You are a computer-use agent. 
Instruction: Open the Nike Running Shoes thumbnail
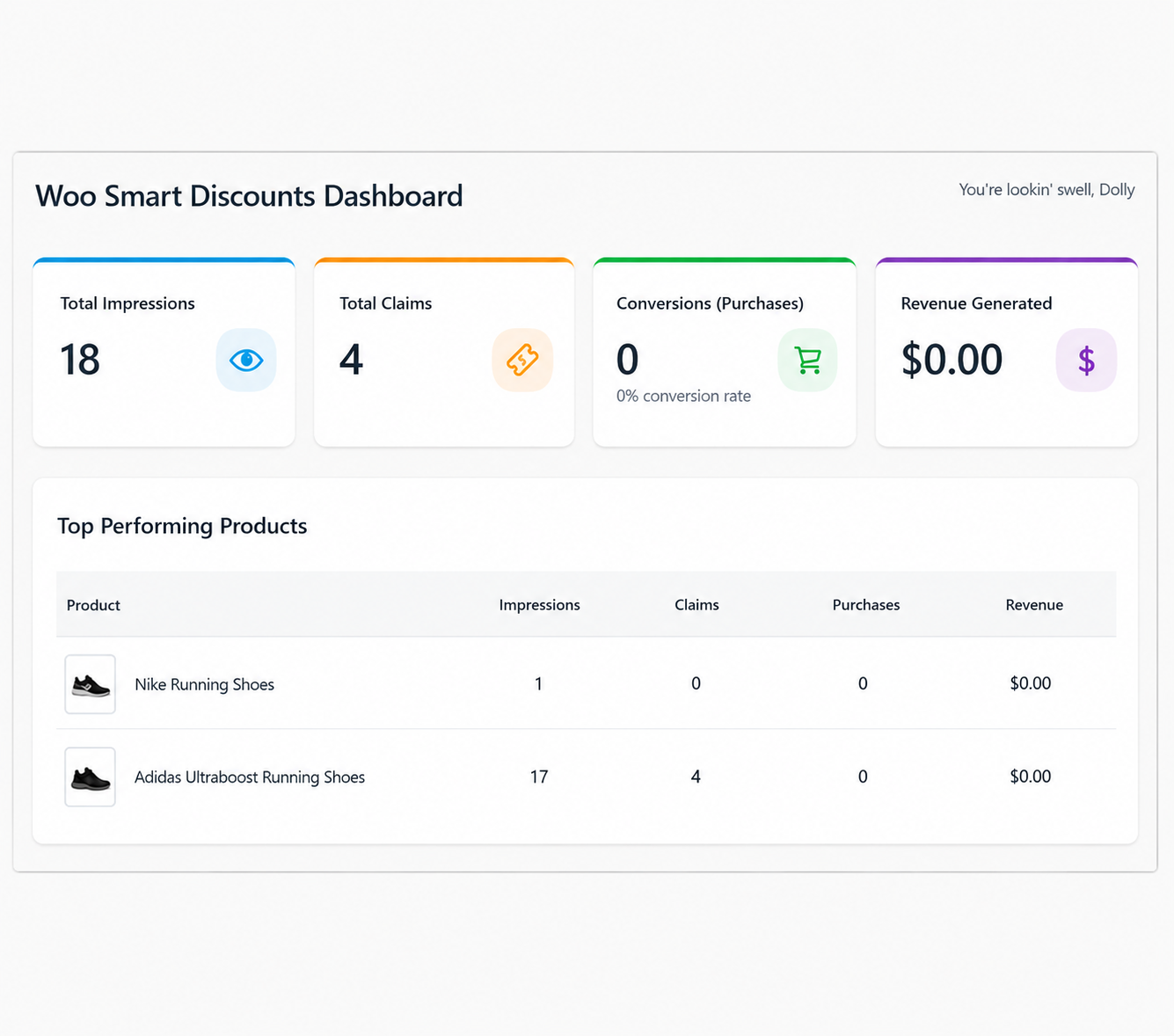click(x=91, y=684)
